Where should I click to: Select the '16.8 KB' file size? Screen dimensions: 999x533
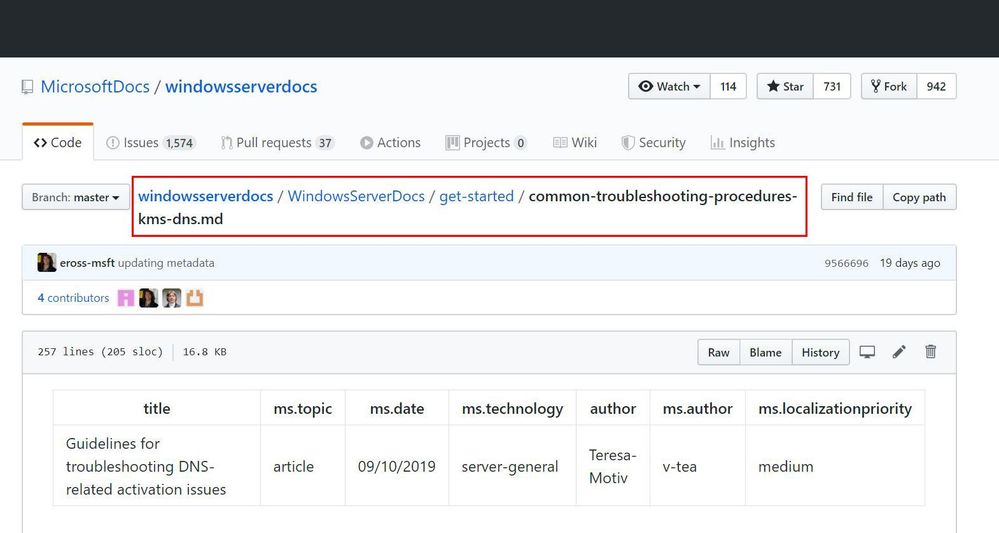click(205, 352)
